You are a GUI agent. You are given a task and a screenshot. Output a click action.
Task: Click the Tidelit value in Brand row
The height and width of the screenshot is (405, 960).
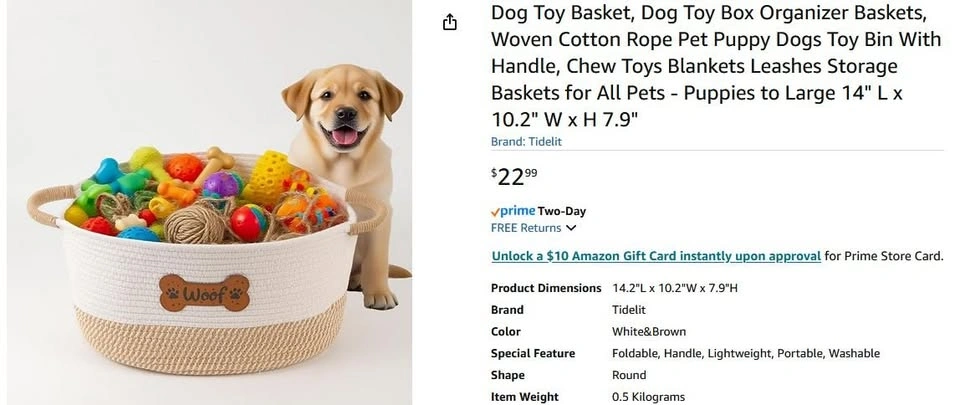pos(629,310)
